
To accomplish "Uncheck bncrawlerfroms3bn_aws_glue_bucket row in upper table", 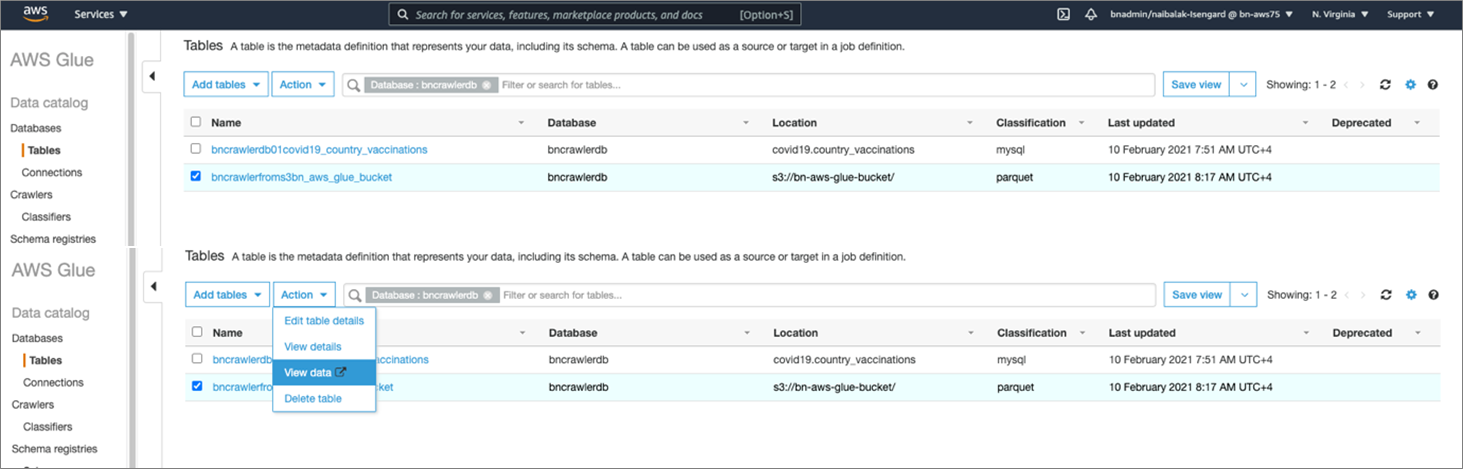I will (x=196, y=176).
